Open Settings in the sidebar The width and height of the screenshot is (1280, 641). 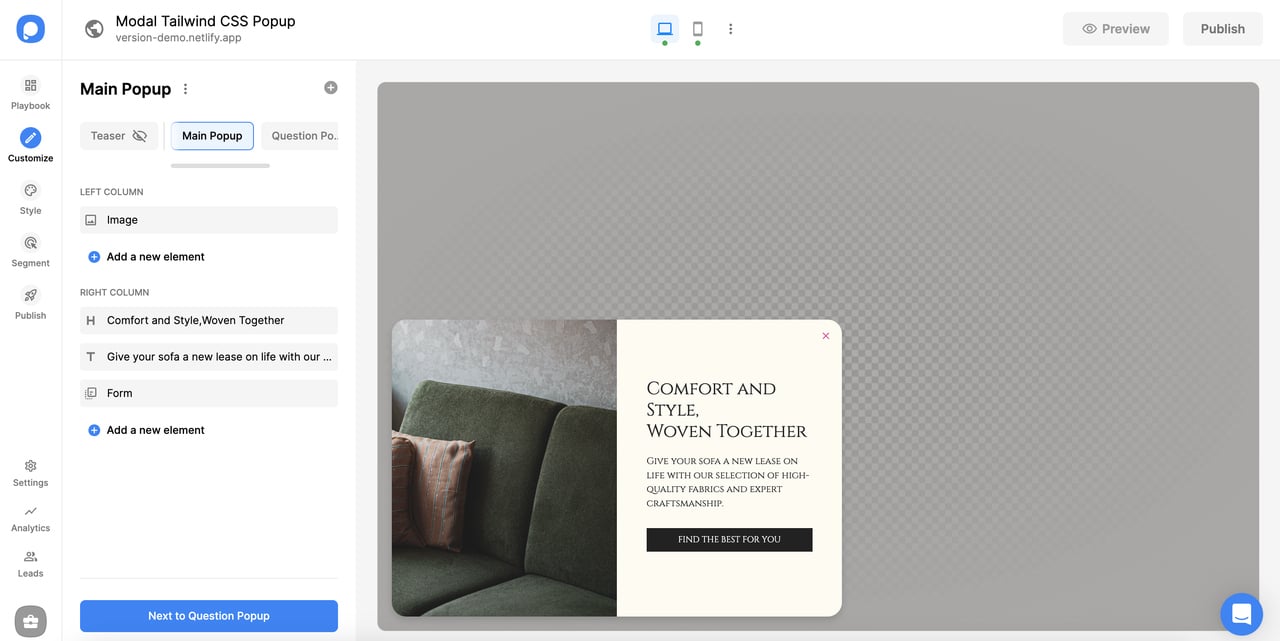30,473
